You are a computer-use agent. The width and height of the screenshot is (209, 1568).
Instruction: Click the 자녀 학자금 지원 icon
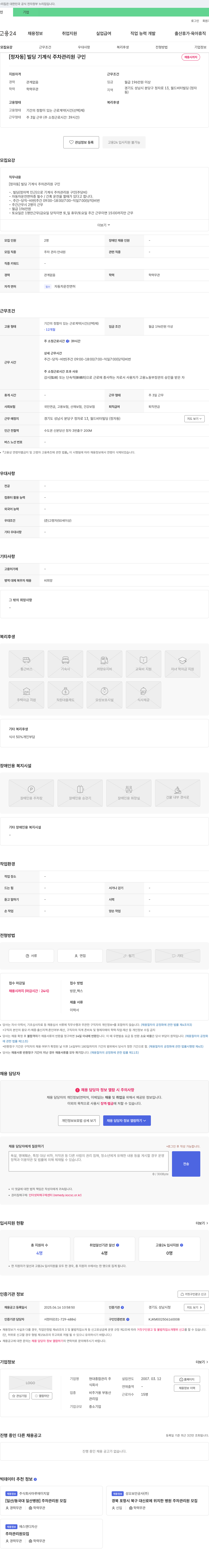coord(182,664)
